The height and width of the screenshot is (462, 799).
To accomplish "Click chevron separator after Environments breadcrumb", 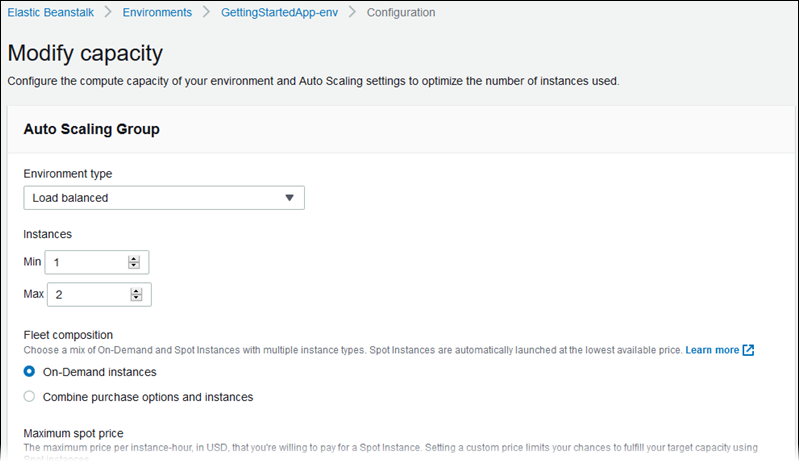I will click(x=207, y=13).
